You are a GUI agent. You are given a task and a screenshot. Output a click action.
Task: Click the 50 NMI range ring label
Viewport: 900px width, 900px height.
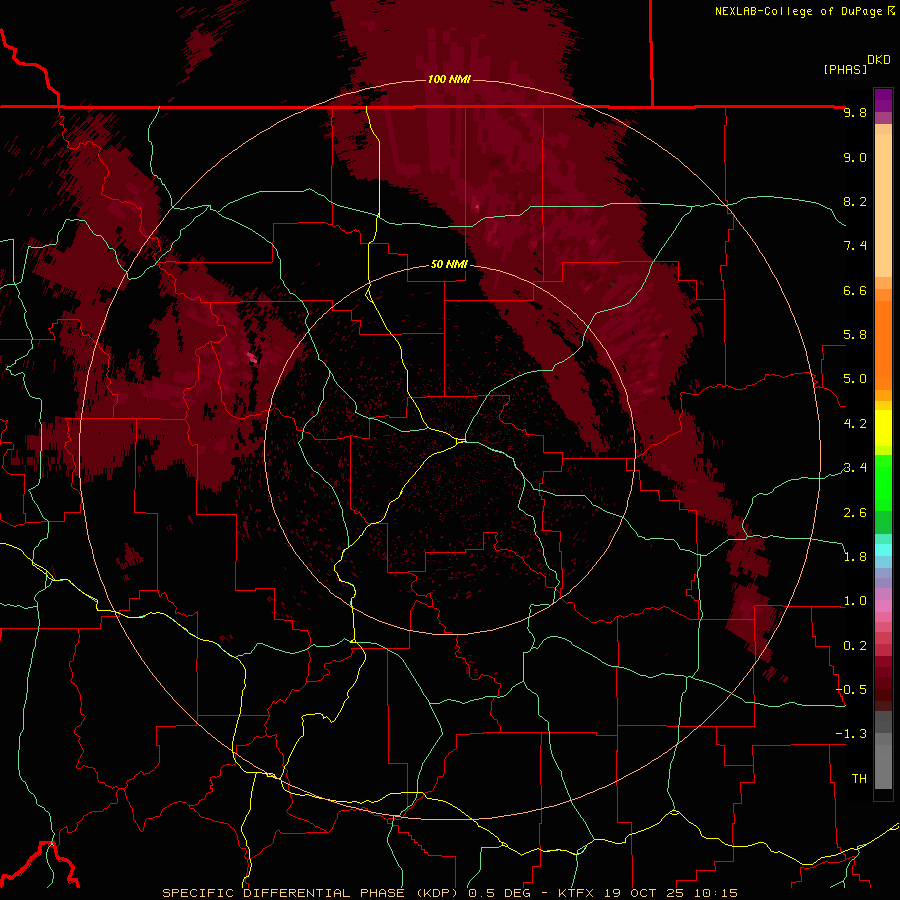pos(449,264)
